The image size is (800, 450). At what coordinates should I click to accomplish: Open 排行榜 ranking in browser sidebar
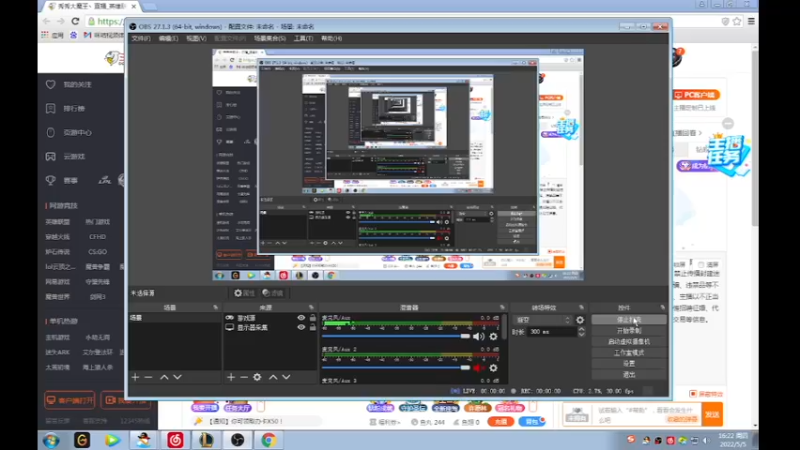point(74,108)
